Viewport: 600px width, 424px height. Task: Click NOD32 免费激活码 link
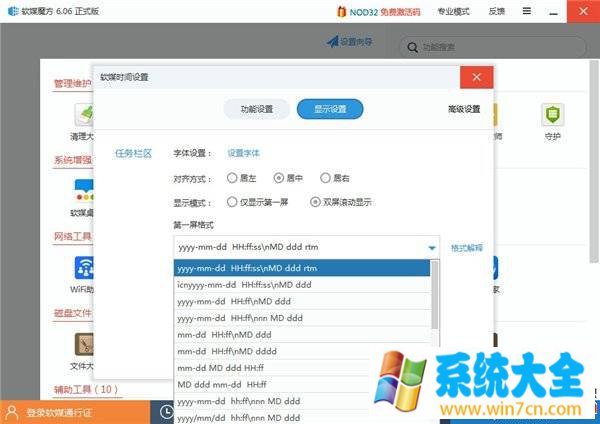pyautogui.click(x=385, y=12)
